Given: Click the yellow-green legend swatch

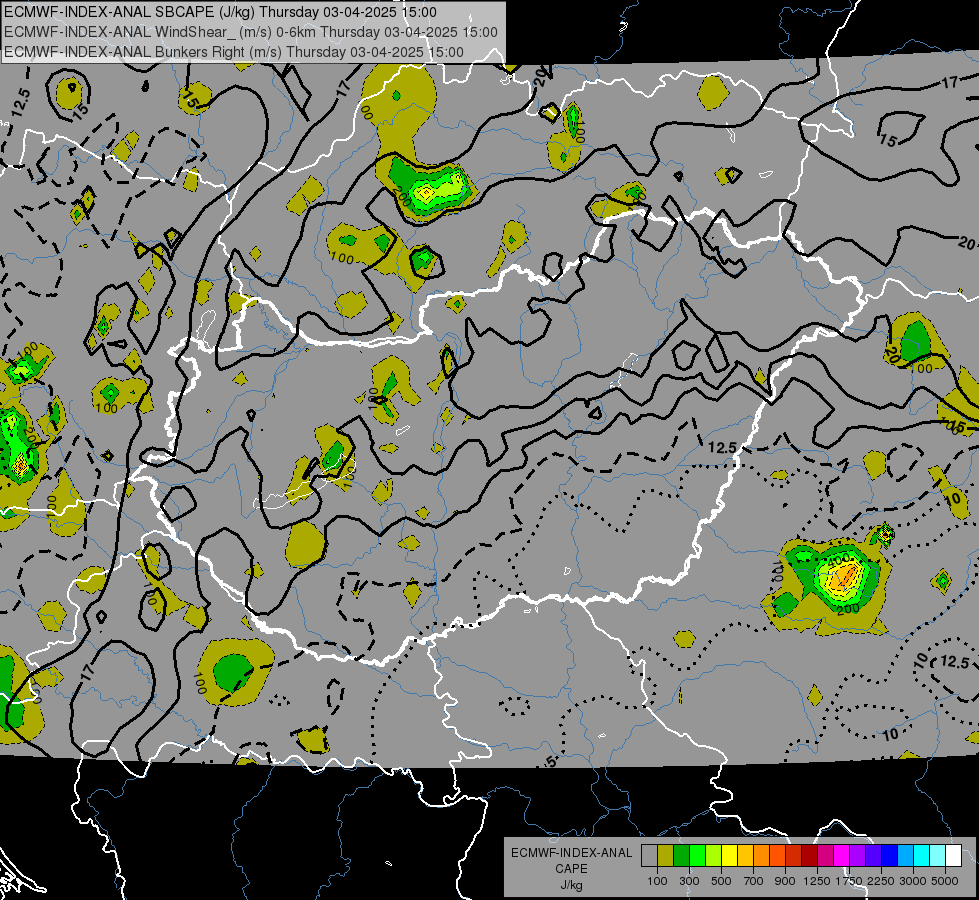Looking at the screenshot, I should [x=713, y=856].
